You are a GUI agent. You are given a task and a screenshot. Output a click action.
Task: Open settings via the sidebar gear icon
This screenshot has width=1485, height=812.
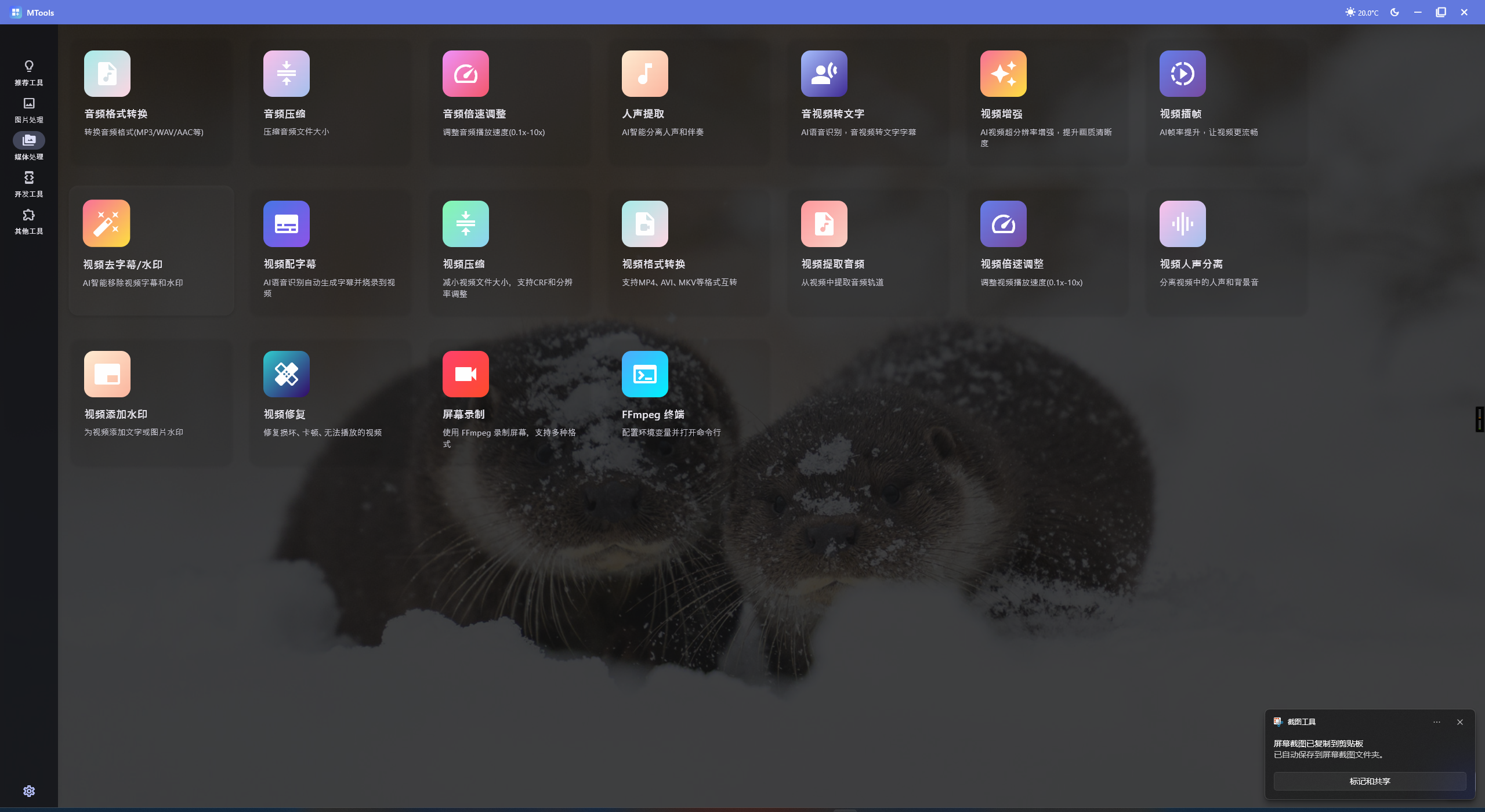pos(28,791)
